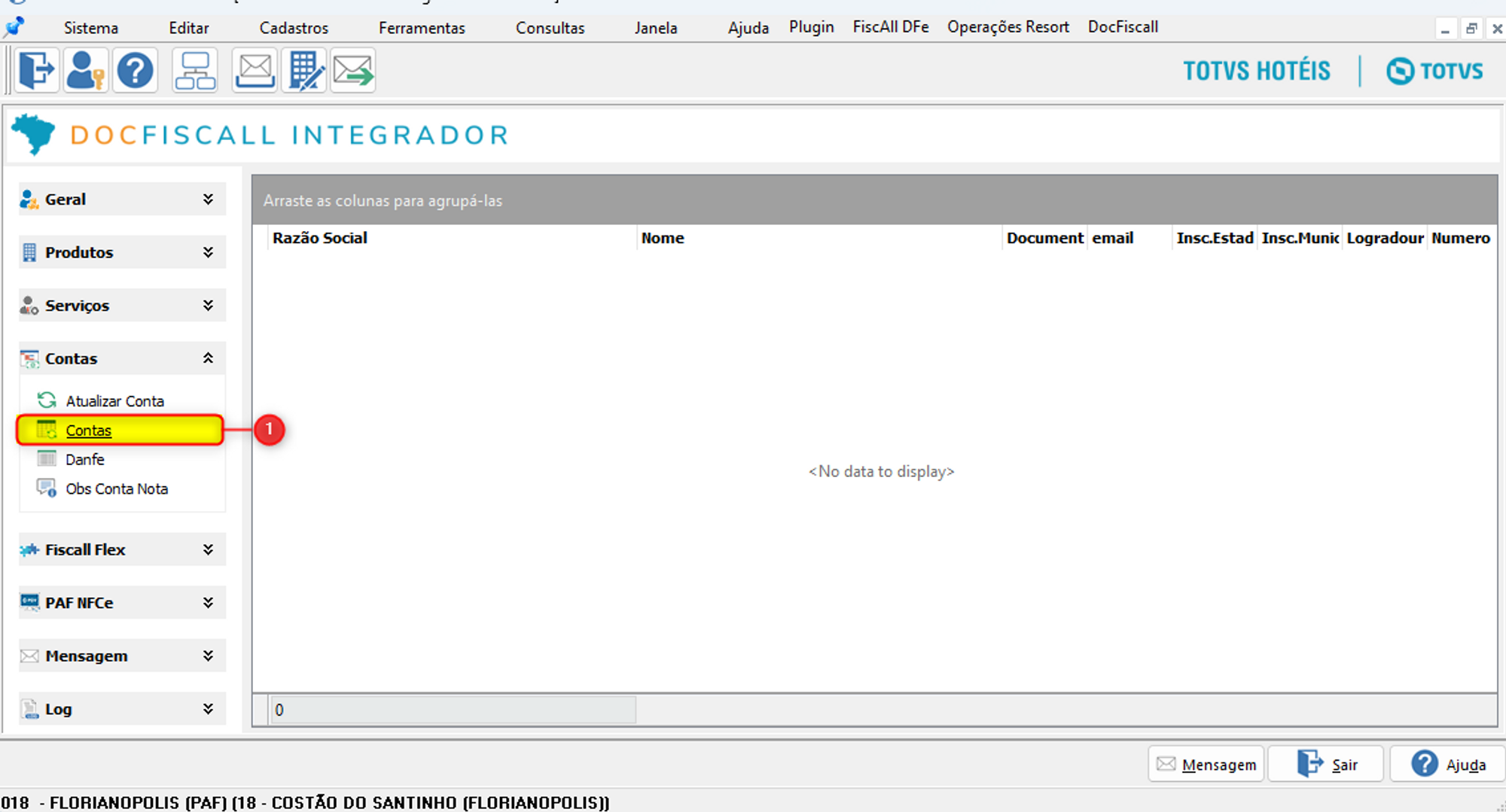
Task: Sort by Numero column header
Action: click(1462, 238)
